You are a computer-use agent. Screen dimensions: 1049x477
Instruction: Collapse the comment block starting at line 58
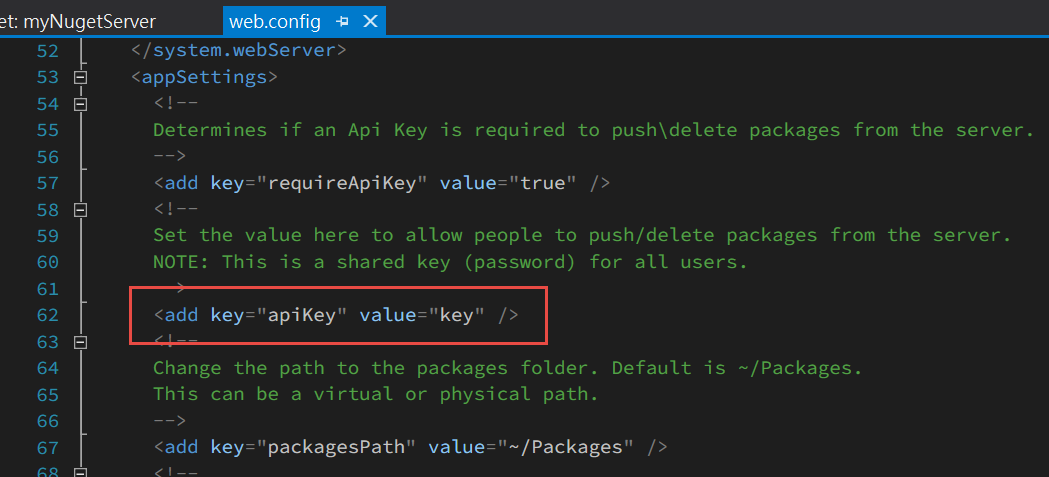pyautogui.click(x=80, y=210)
